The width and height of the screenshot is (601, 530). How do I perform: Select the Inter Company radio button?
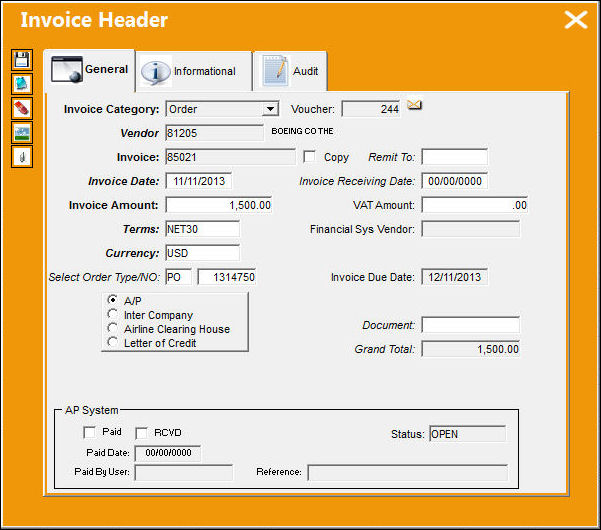click(x=112, y=314)
